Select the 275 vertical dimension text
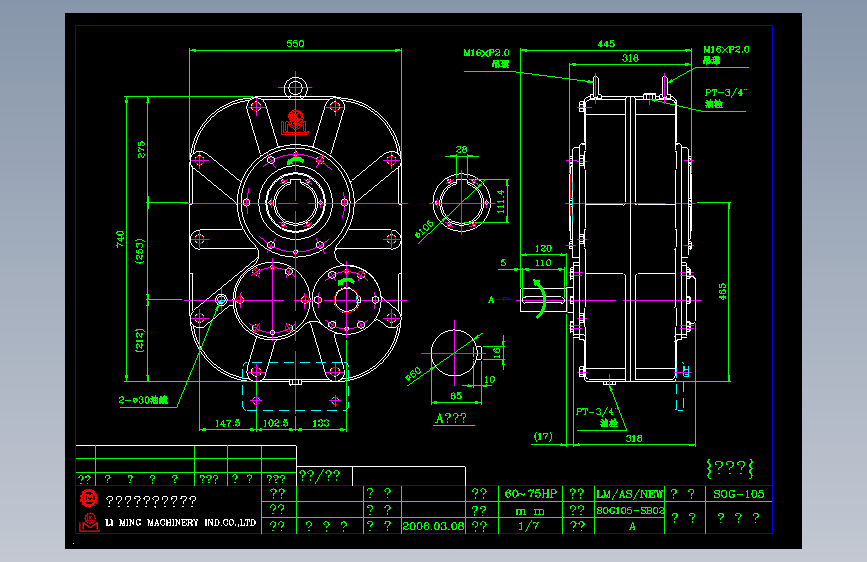The image size is (867, 562). [142, 149]
